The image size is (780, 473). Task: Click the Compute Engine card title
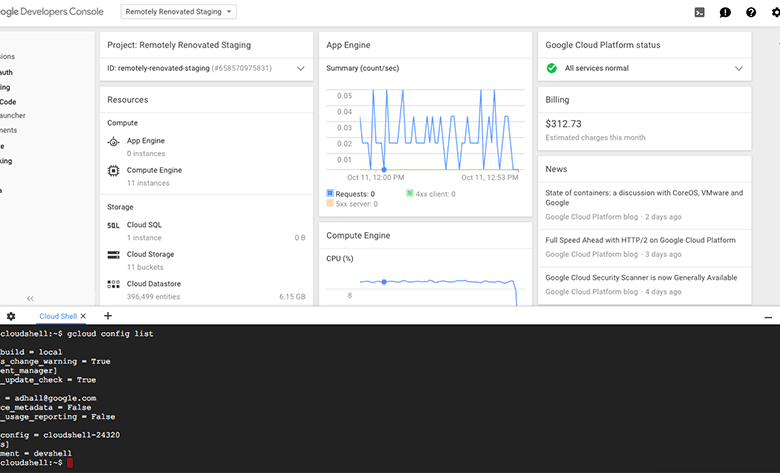[358, 235]
